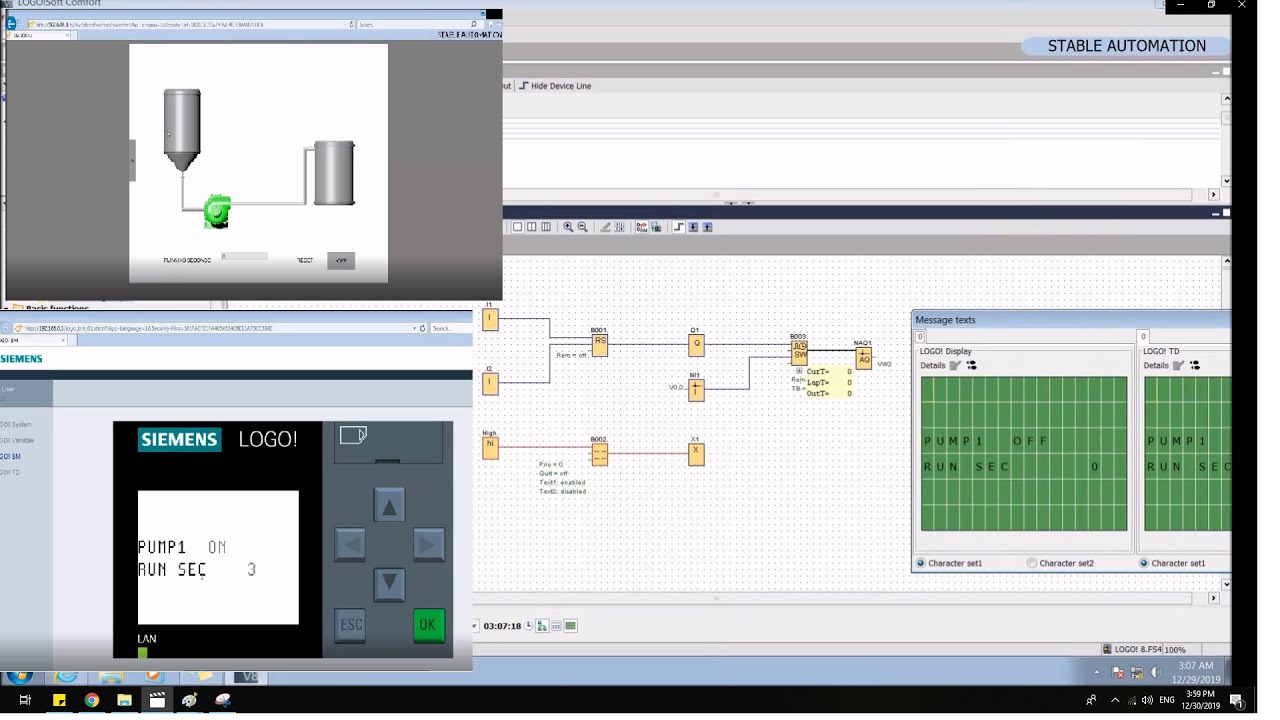
Task: Select the Q1 output block
Action: click(x=696, y=345)
